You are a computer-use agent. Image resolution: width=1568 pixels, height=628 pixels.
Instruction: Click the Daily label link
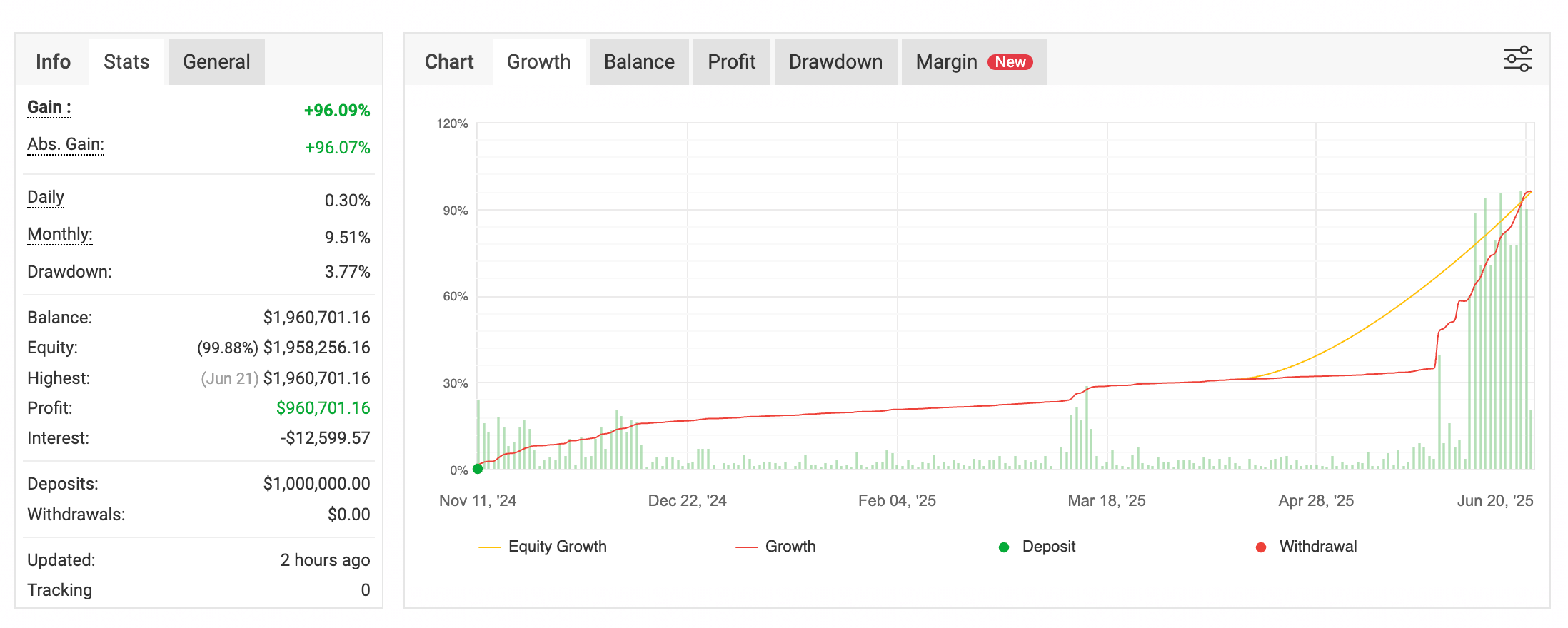point(46,198)
